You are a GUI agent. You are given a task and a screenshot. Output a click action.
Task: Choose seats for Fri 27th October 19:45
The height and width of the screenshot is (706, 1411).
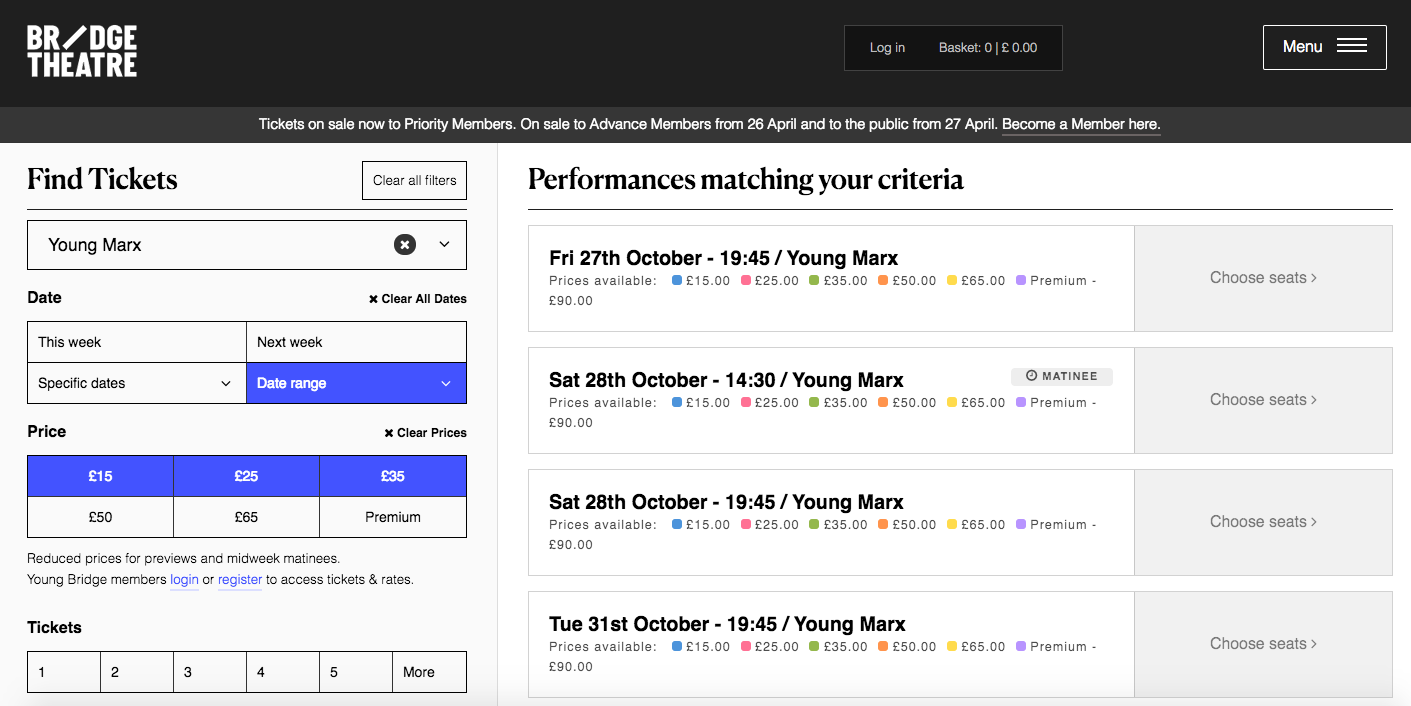(1263, 278)
